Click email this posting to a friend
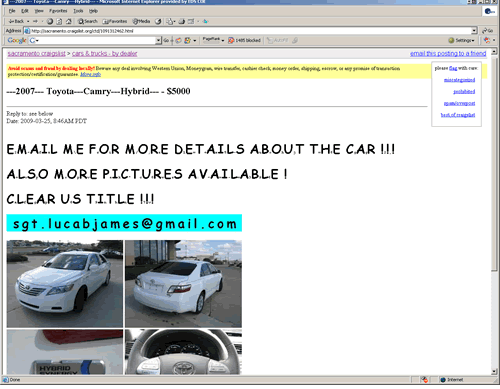 448,54
